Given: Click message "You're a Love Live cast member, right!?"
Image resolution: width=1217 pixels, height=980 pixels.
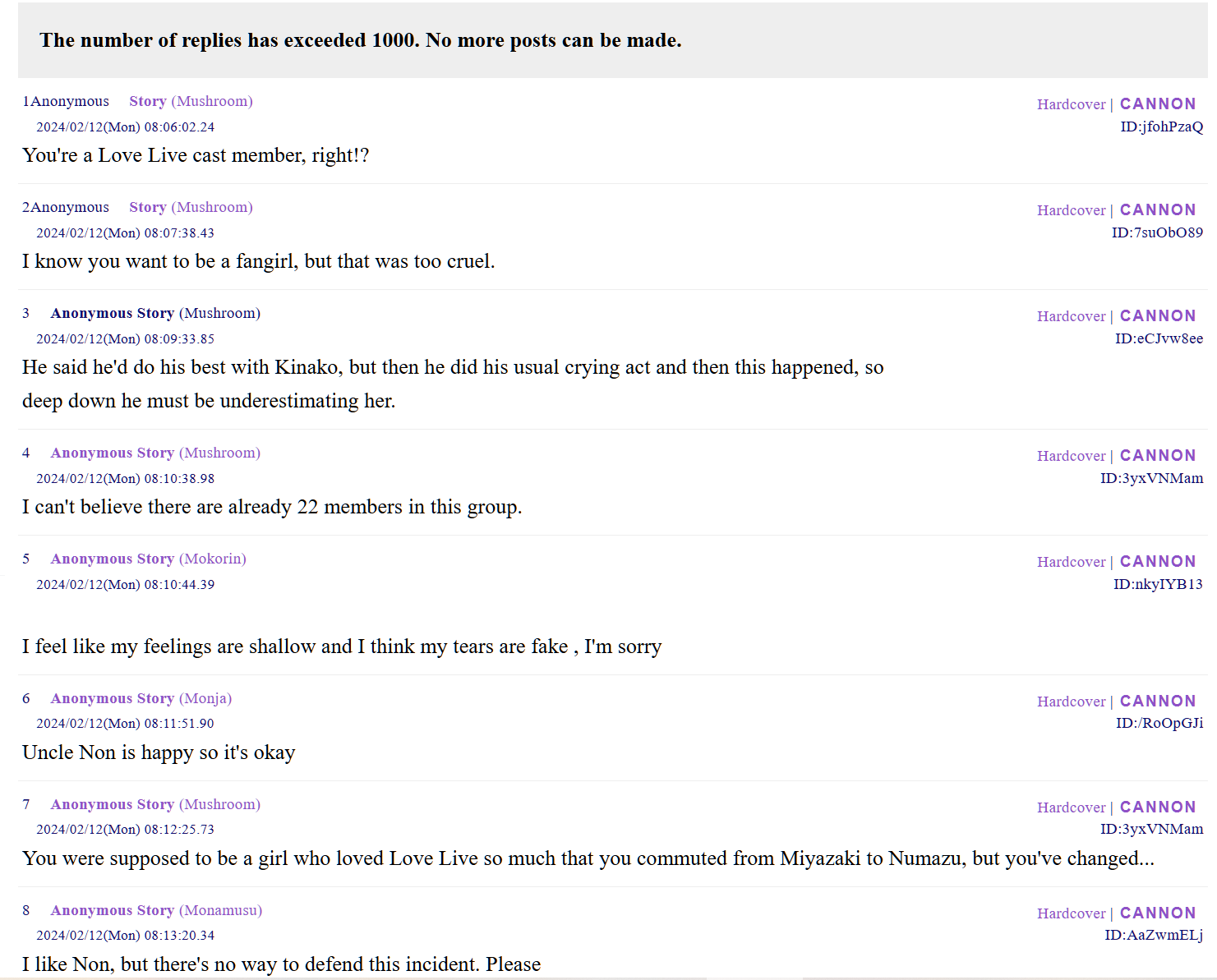Looking at the screenshot, I should (196, 155).
